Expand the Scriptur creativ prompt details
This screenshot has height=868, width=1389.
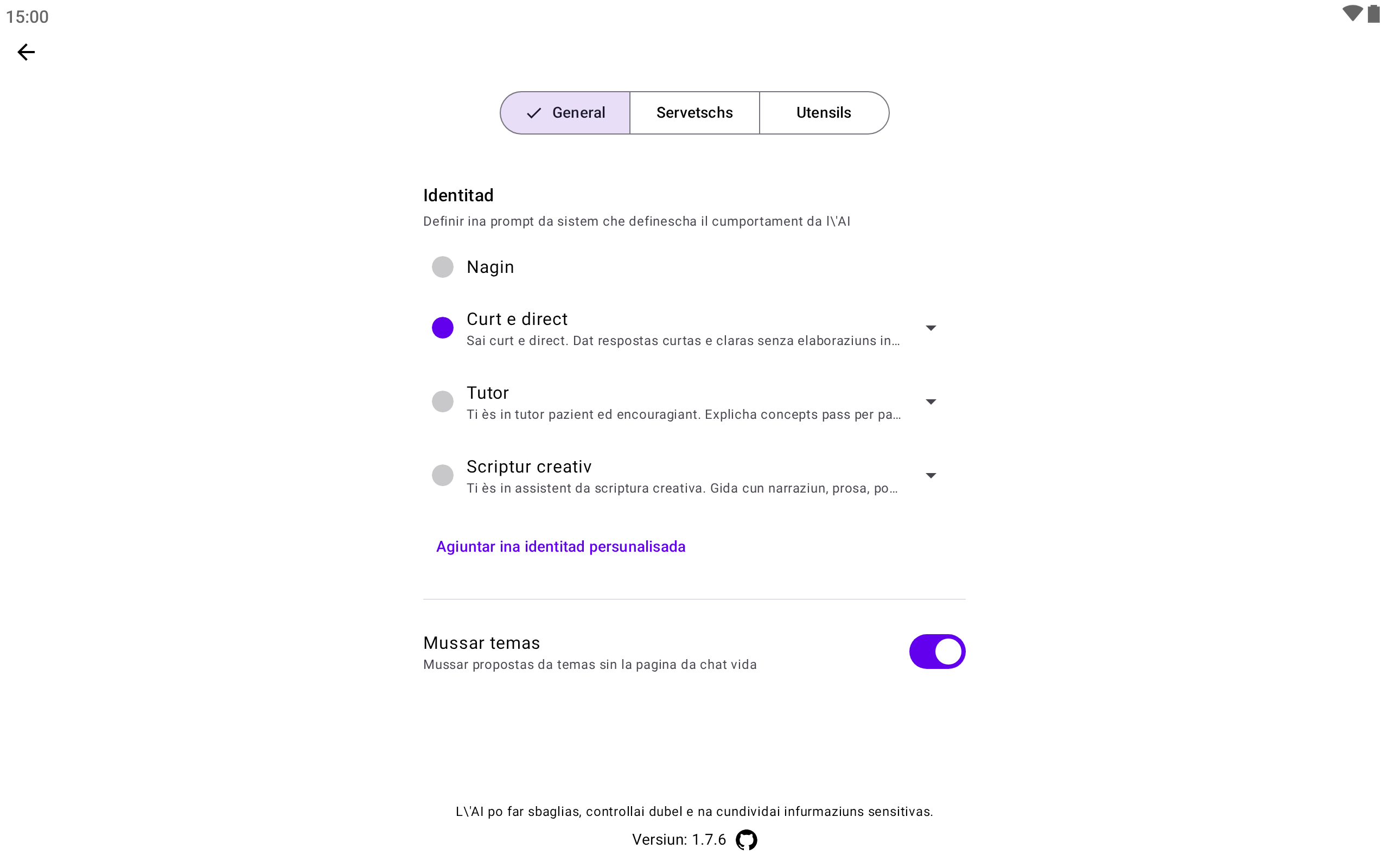coord(931,475)
